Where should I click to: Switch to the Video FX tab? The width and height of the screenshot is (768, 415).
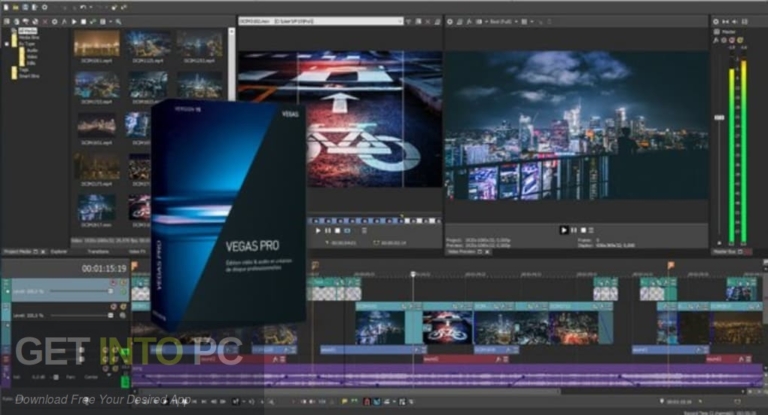137,252
